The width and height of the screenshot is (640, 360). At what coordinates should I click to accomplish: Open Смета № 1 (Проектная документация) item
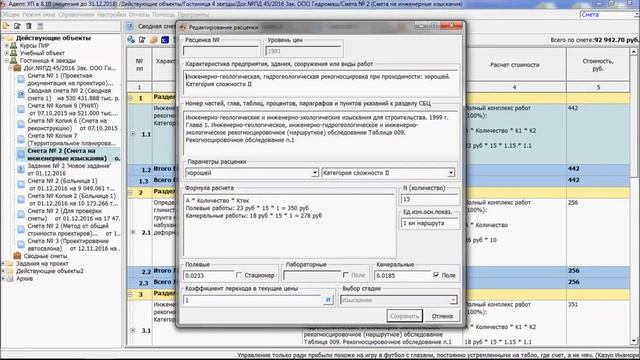[x=70, y=79]
